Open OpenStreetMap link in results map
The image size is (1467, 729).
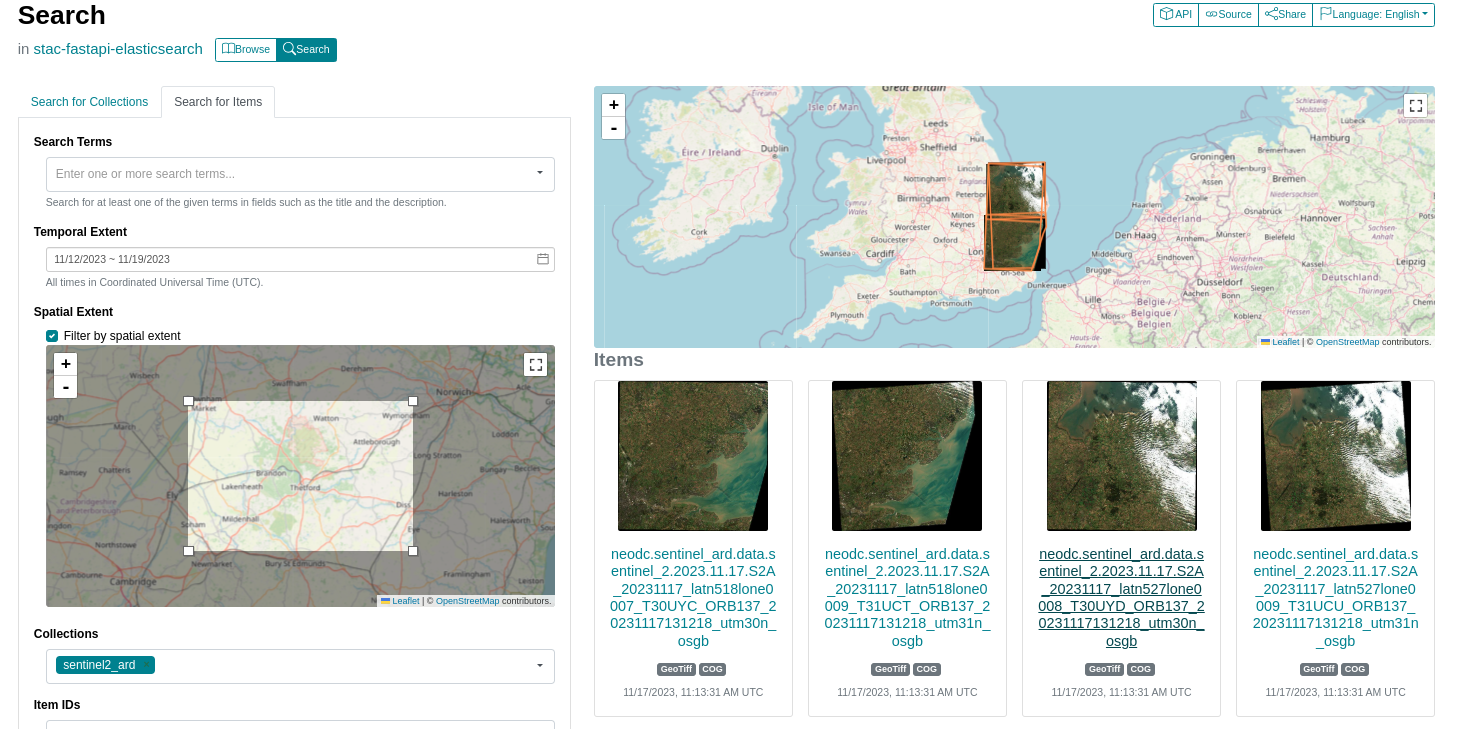pos(1347,342)
